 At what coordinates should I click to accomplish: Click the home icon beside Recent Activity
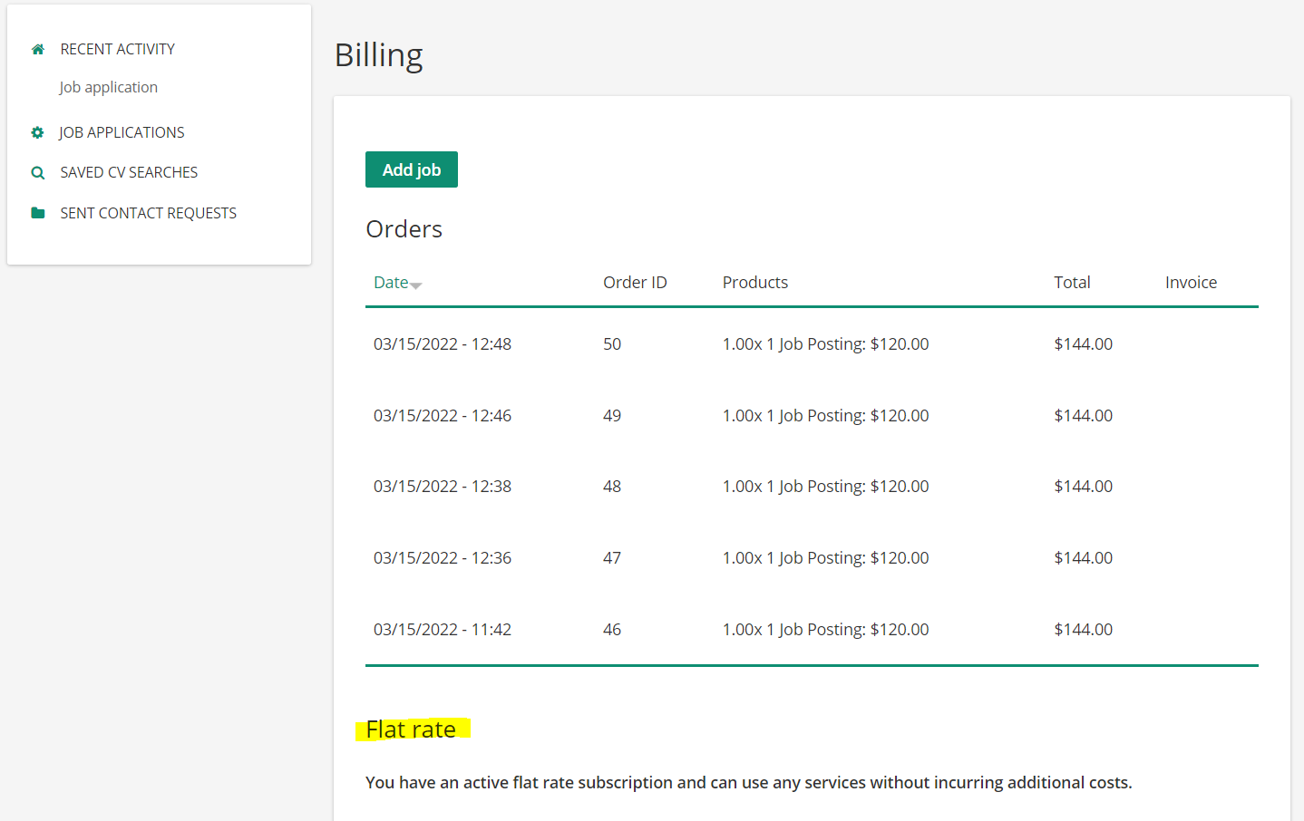click(x=38, y=49)
